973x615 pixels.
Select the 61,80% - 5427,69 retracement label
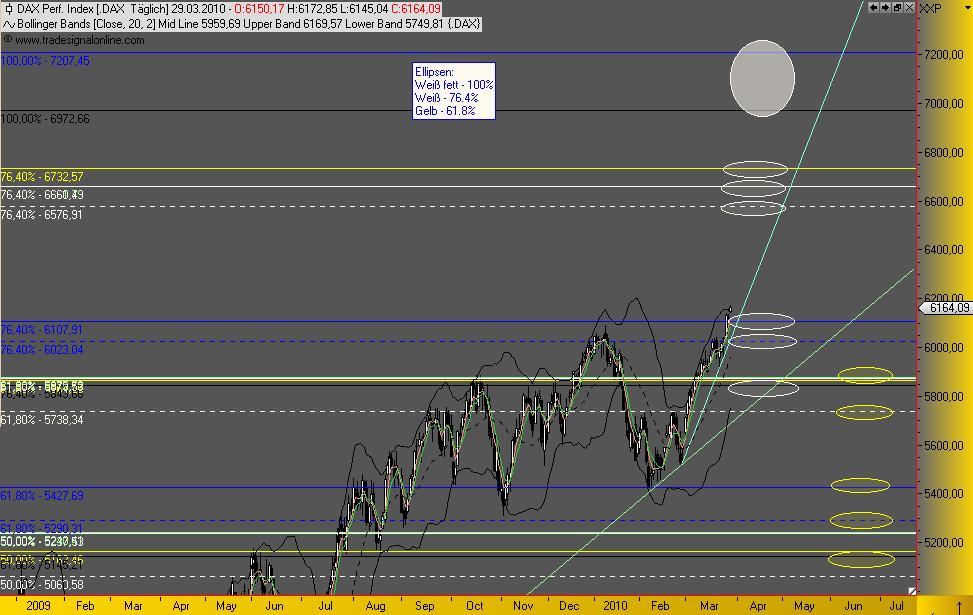[x=42, y=496]
